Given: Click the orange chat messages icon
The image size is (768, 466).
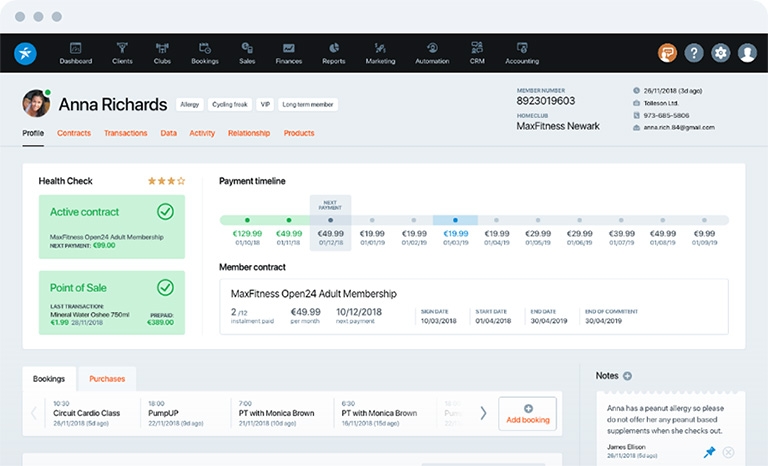Looking at the screenshot, I should click(667, 52).
